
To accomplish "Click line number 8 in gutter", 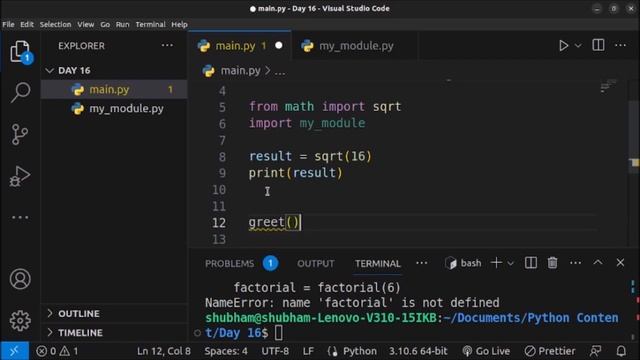I will click(x=222, y=157).
